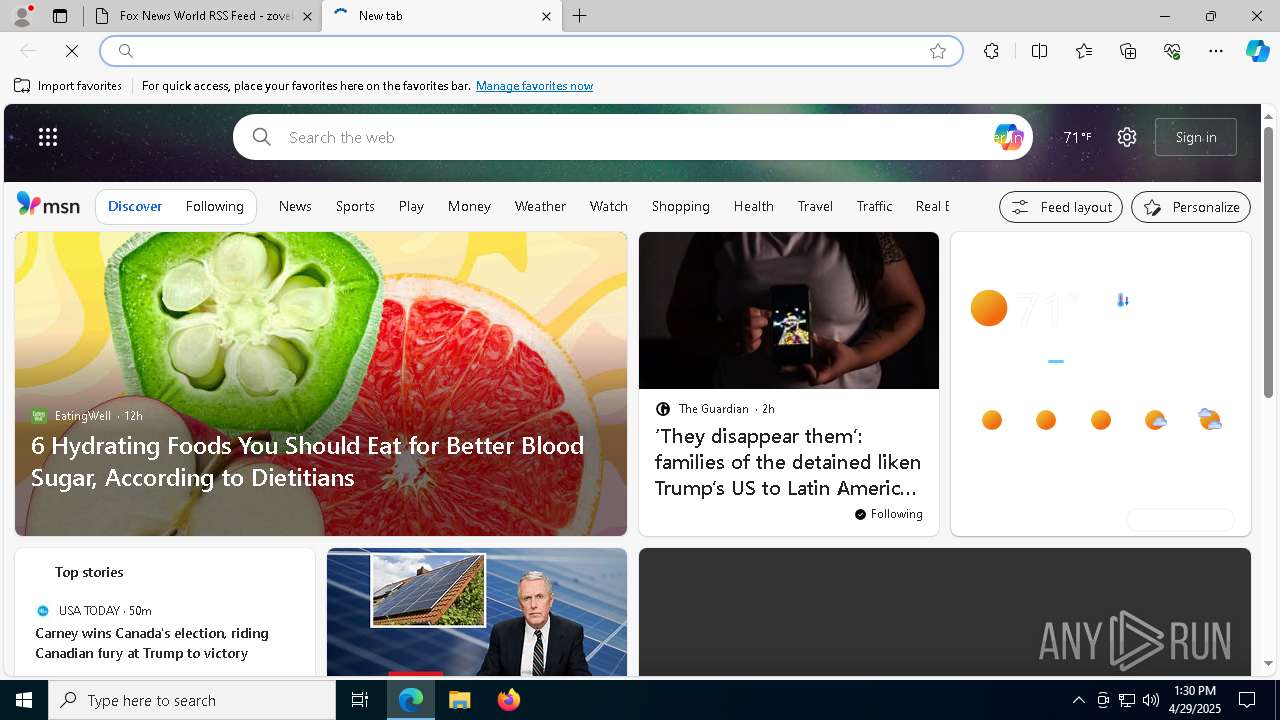Click the Top stories heading
Viewport: 1280px width, 720px height.
click(89, 572)
